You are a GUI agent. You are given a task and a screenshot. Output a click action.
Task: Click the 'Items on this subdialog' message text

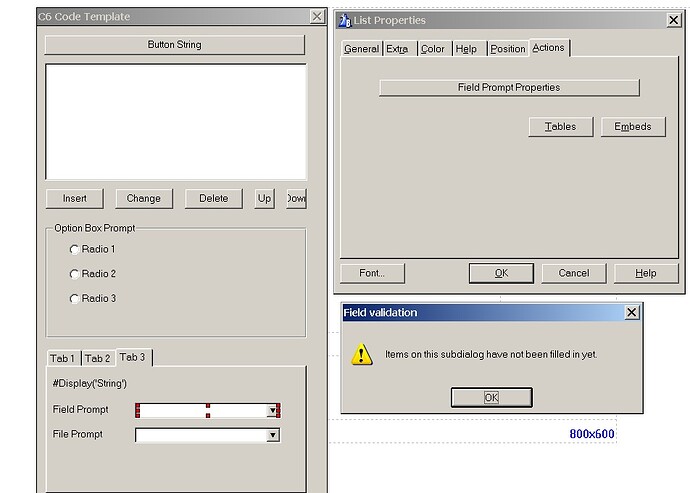(x=491, y=354)
